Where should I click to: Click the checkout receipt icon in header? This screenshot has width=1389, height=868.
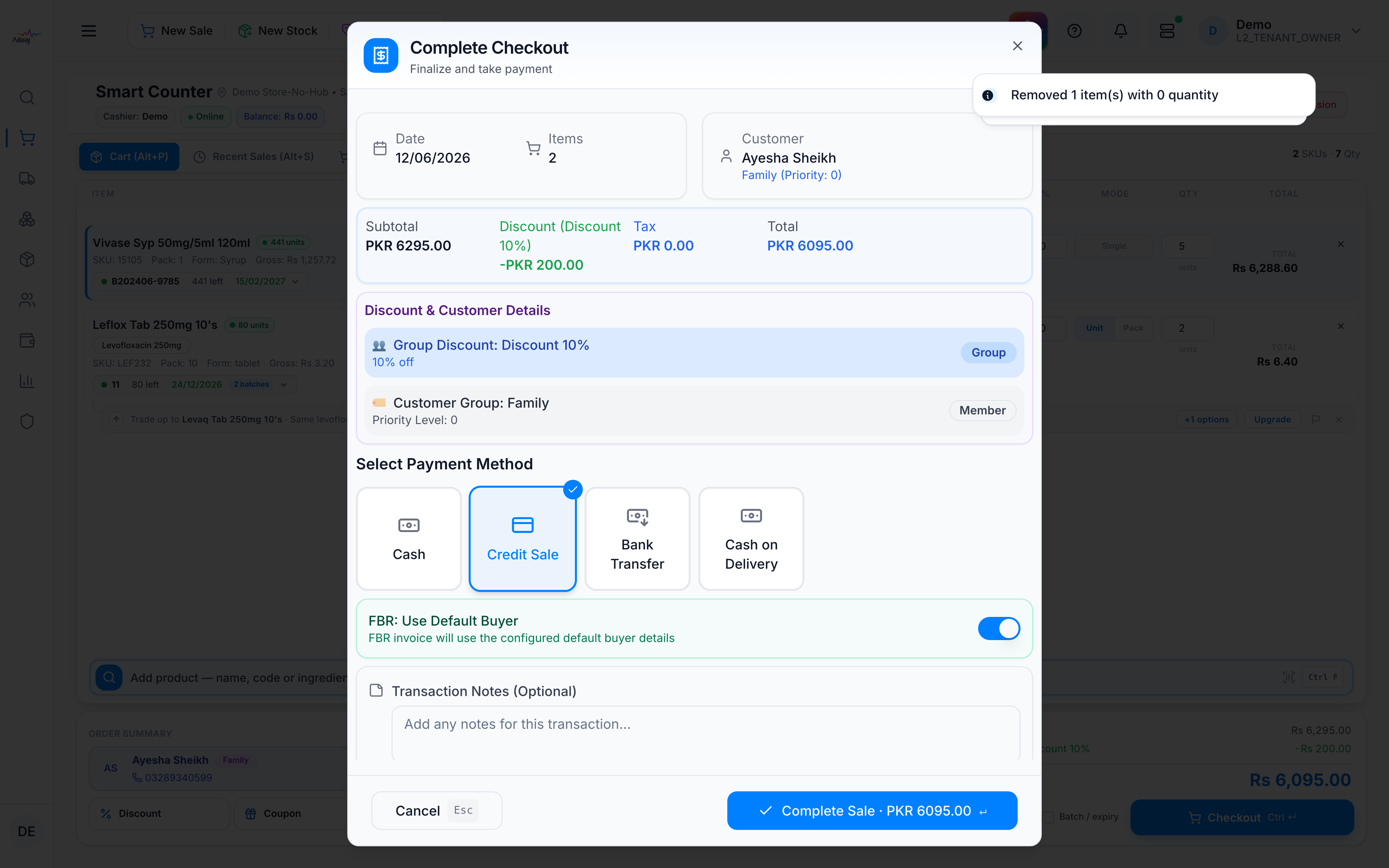381,56
